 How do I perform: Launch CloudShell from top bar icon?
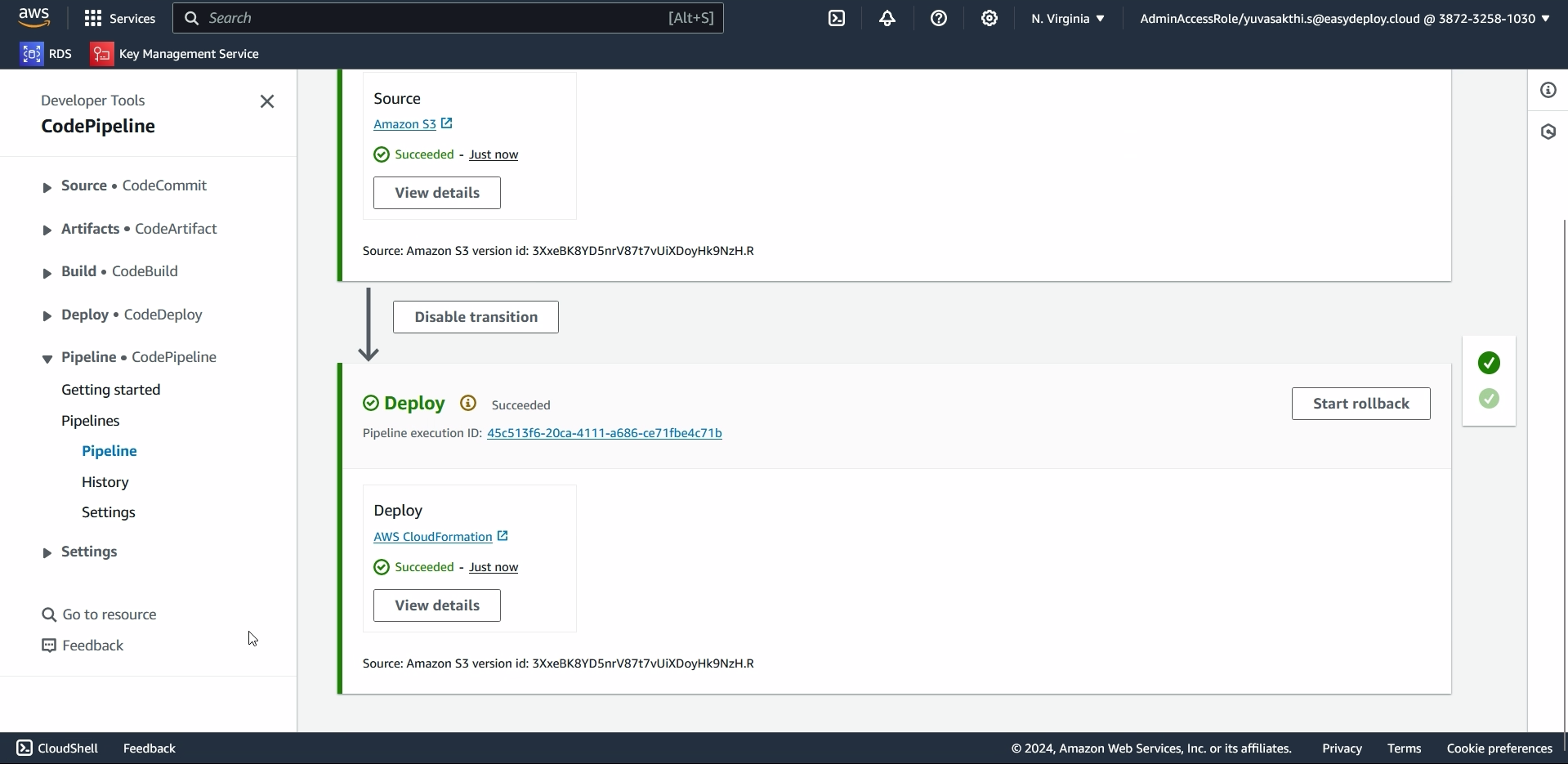[837, 18]
